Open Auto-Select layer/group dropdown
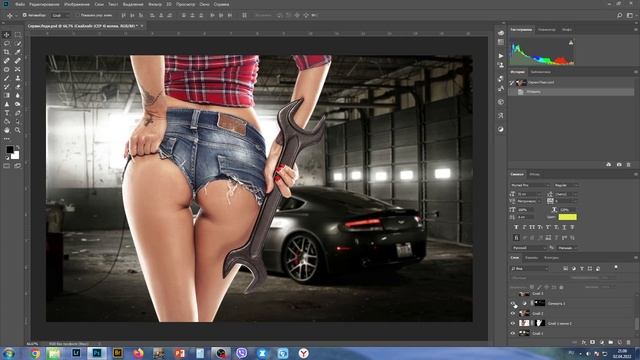Image resolution: width=640 pixels, height=360 pixels. click(61, 15)
